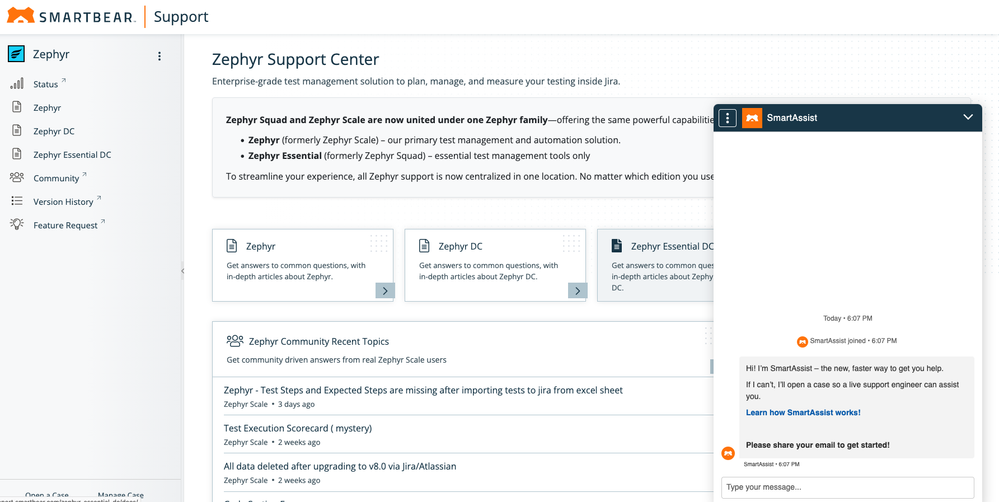Click the Zephyr Essential DC card document icon
The height and width of the screenshot is (502, 999).
(x=616, y=246)
